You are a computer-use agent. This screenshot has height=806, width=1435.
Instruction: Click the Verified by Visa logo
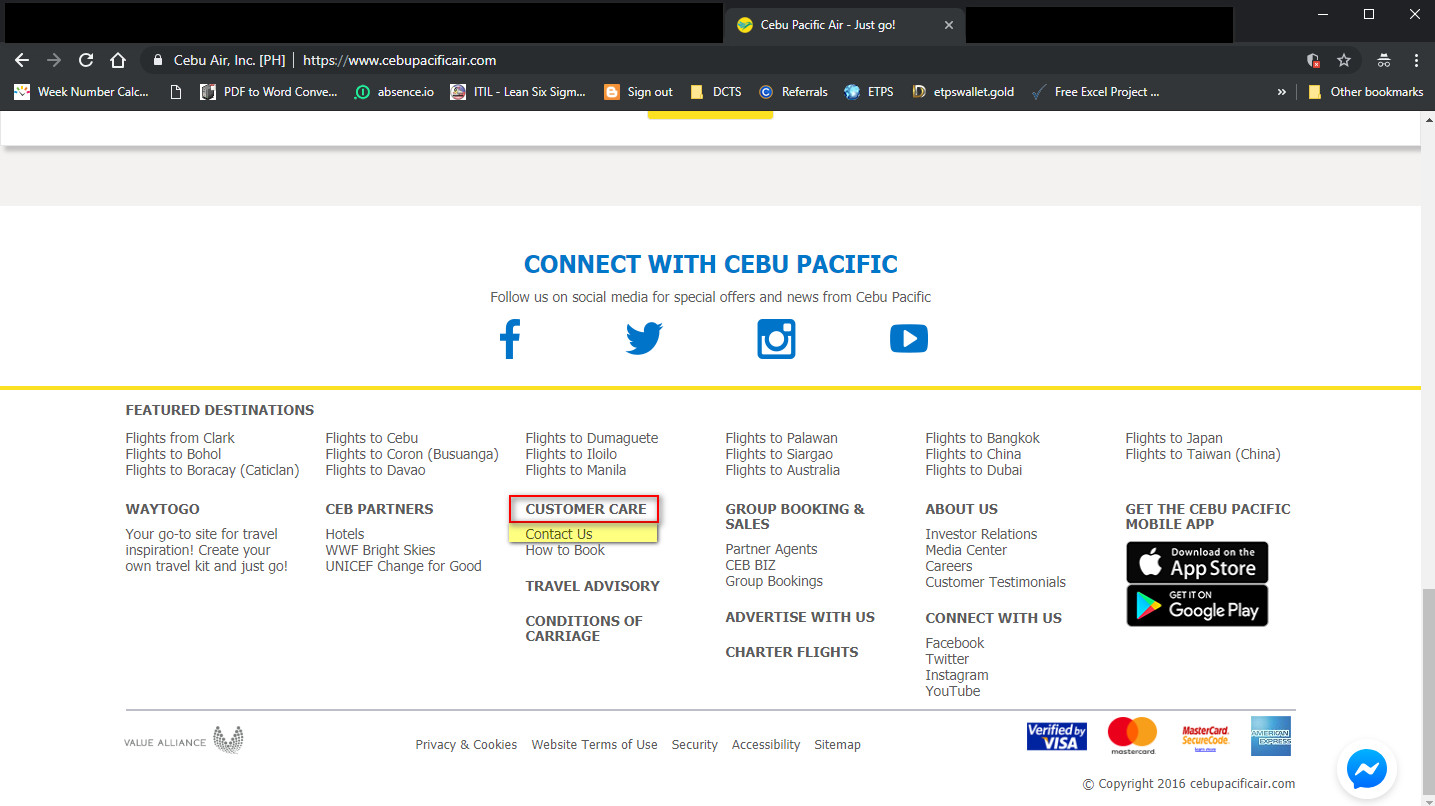(1056, 736)
